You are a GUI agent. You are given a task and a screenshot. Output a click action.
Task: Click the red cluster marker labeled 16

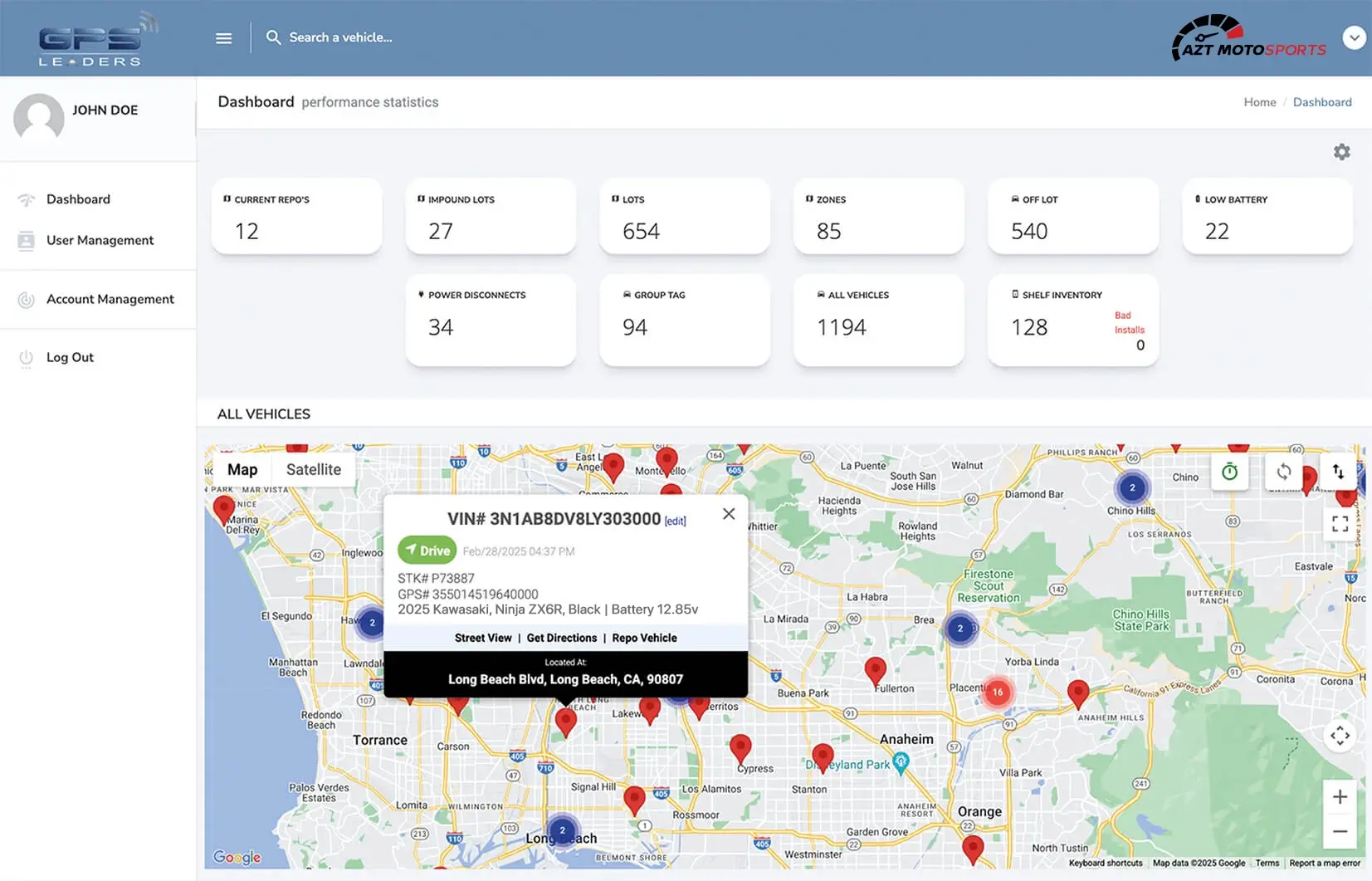(x=997, y=692)
